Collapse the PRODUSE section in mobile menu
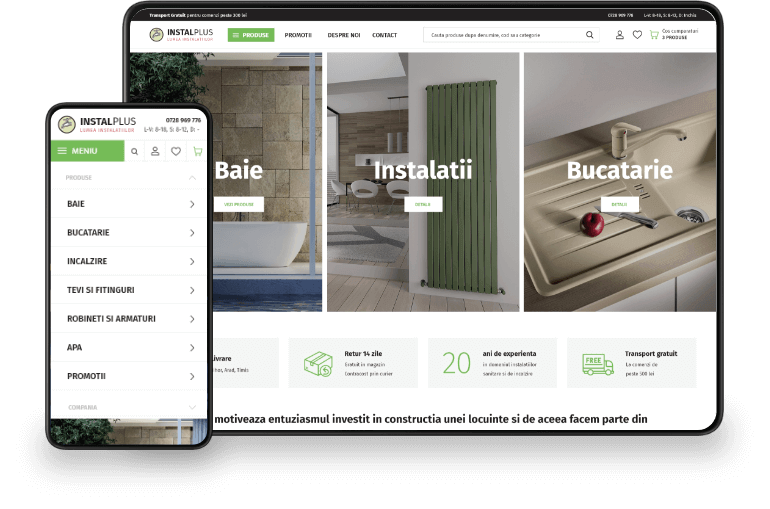Image resolution: width=770 pixels, height=509 pixels. coord(192,178)
